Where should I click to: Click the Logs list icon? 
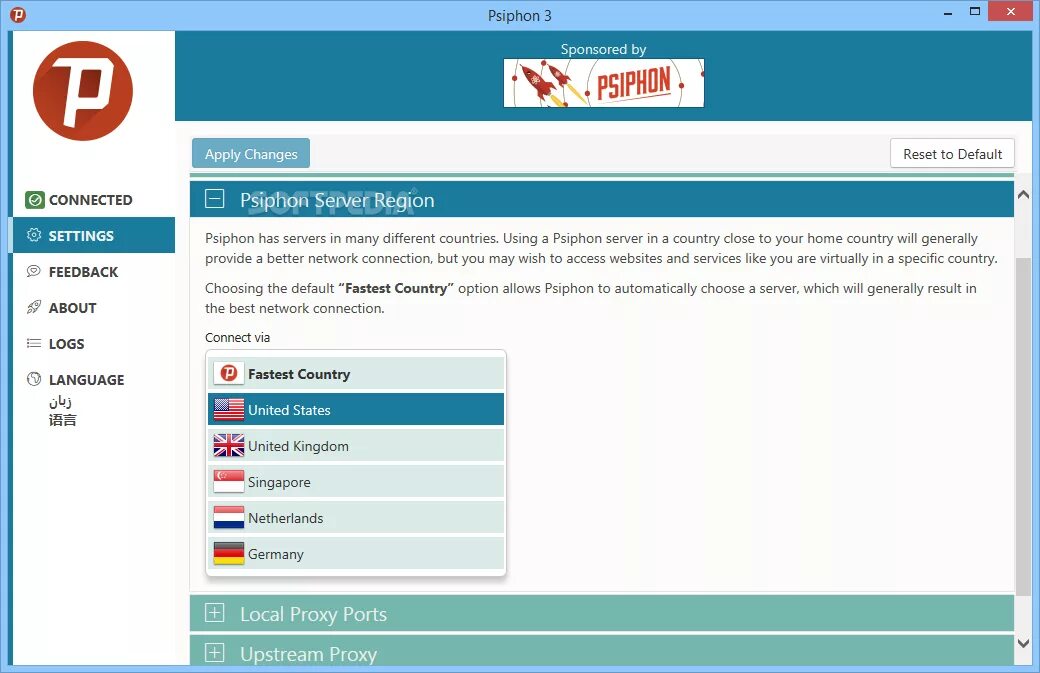pos(34,343)
